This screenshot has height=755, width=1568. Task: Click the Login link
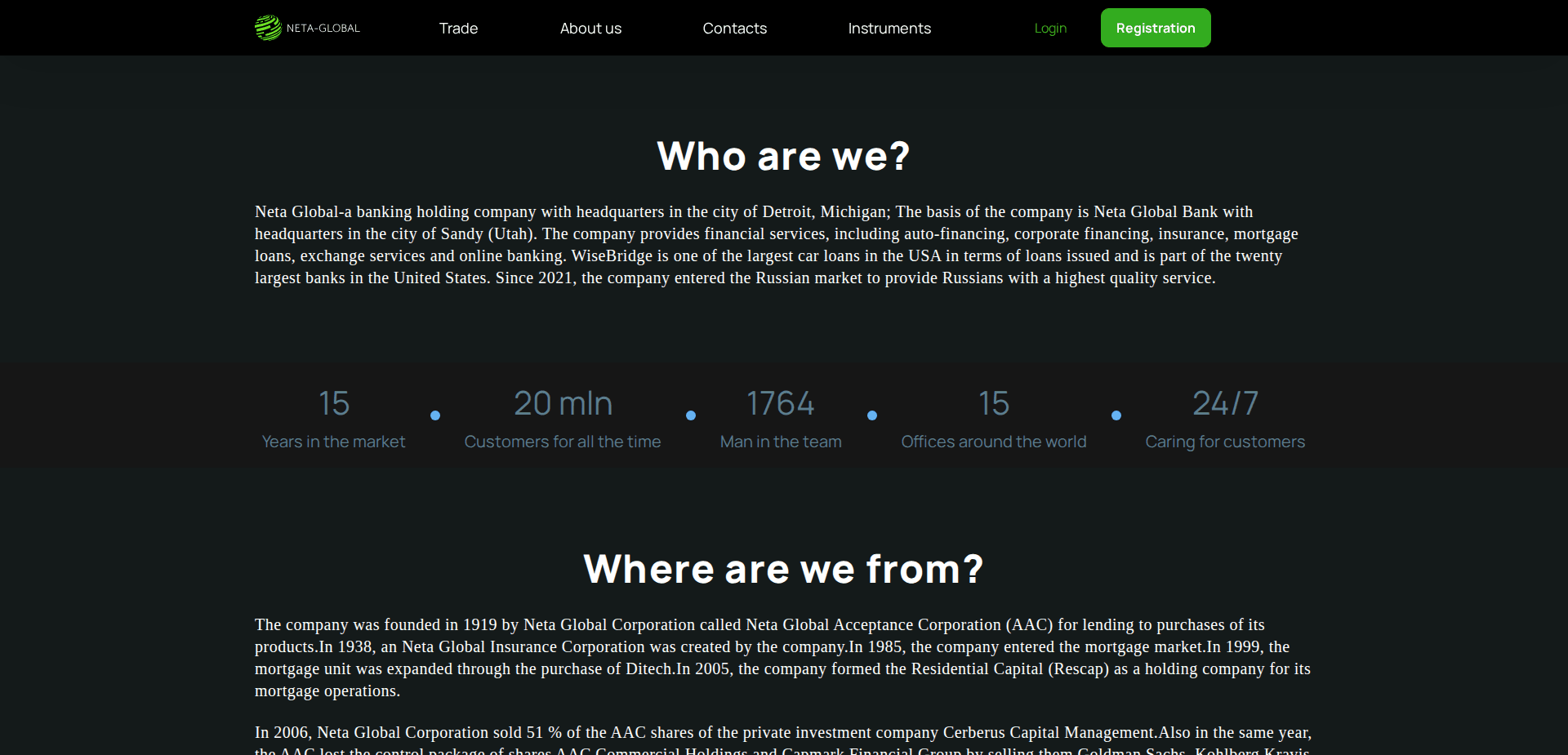[1050, 28]
